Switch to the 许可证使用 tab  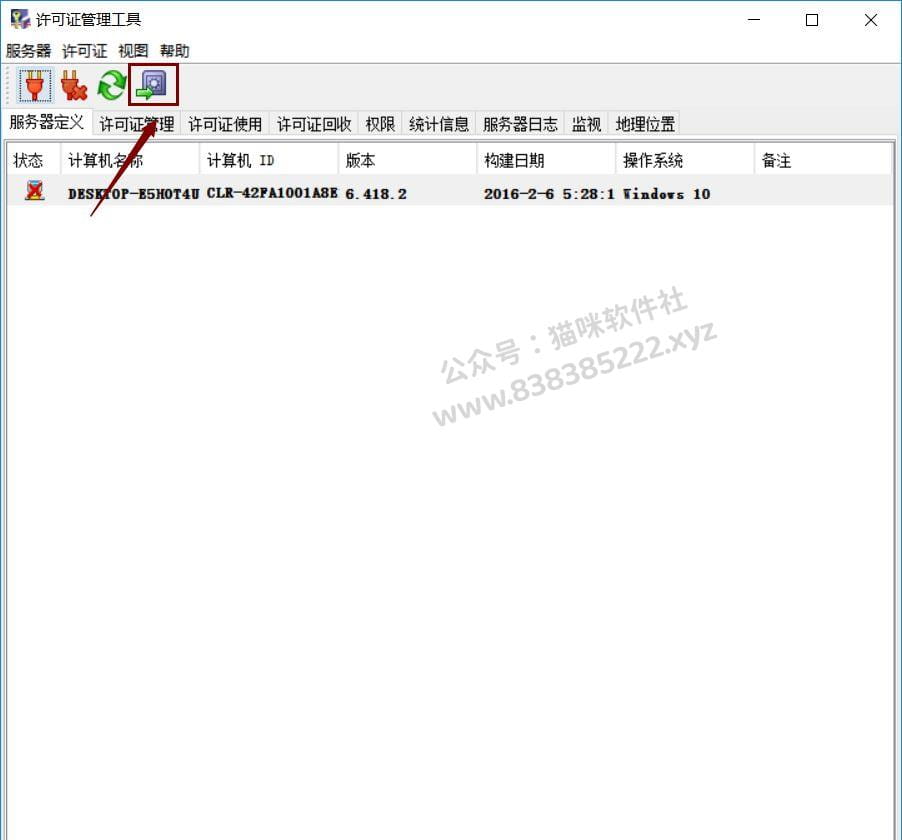pos(226,124)
